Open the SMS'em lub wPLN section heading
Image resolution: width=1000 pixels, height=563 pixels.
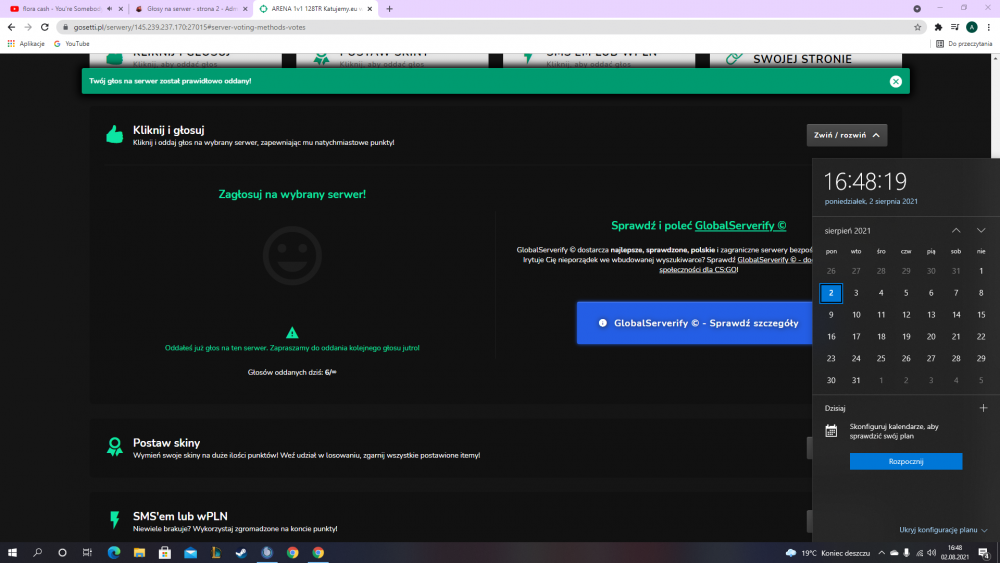tap(180, 516)
